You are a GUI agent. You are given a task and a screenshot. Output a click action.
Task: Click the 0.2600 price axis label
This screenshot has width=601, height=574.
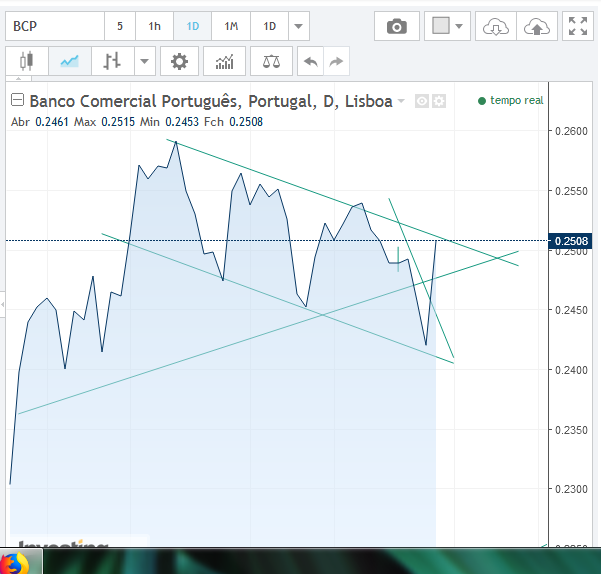point(571,131)
